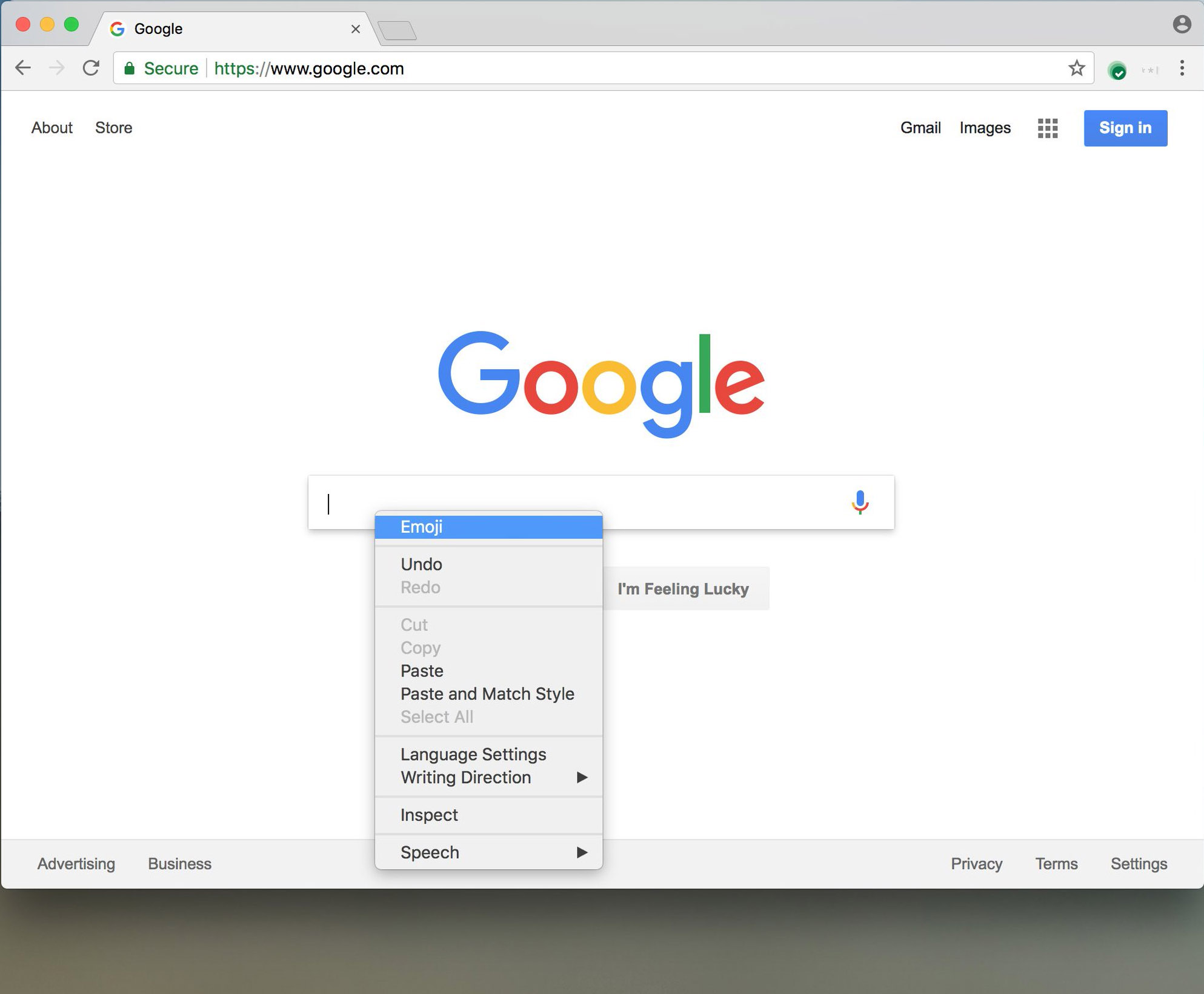
Task: Click the green secure padlock icon
Action: [128, 68]
